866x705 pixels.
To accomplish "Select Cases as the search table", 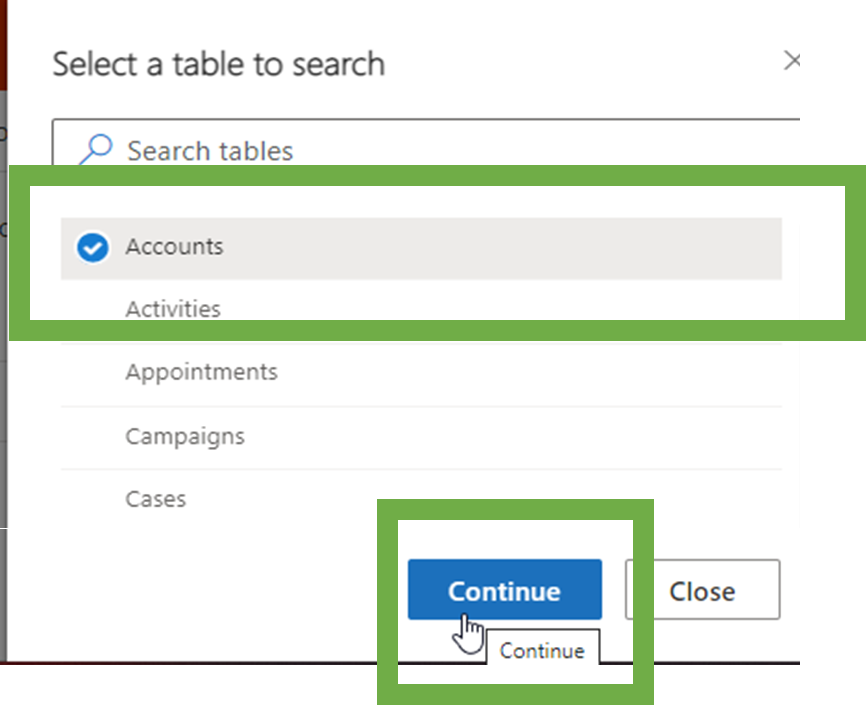I will point(156,498).
